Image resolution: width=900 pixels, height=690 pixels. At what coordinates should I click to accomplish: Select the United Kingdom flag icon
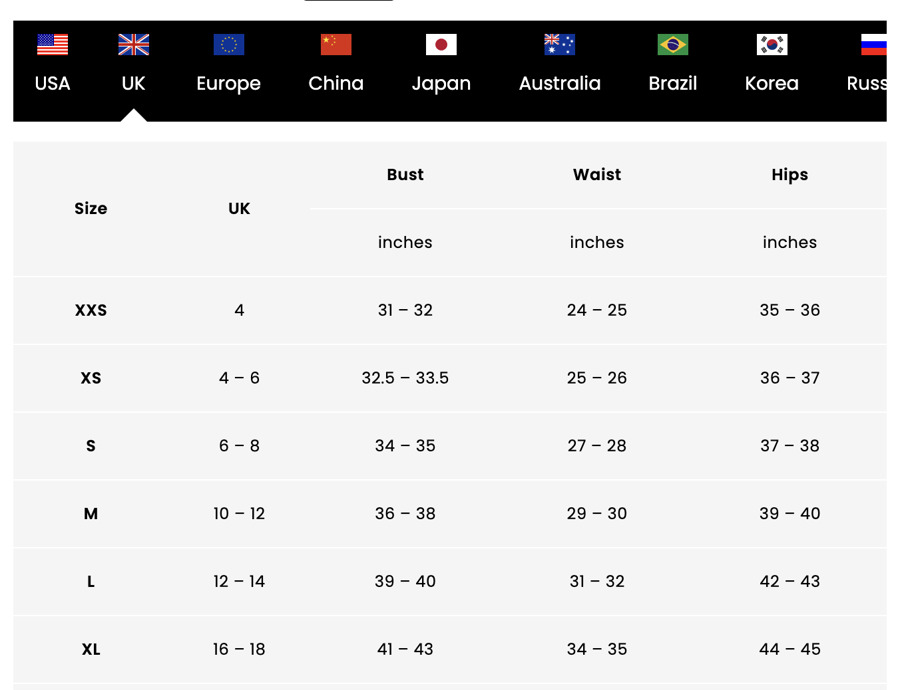(133, 44)
